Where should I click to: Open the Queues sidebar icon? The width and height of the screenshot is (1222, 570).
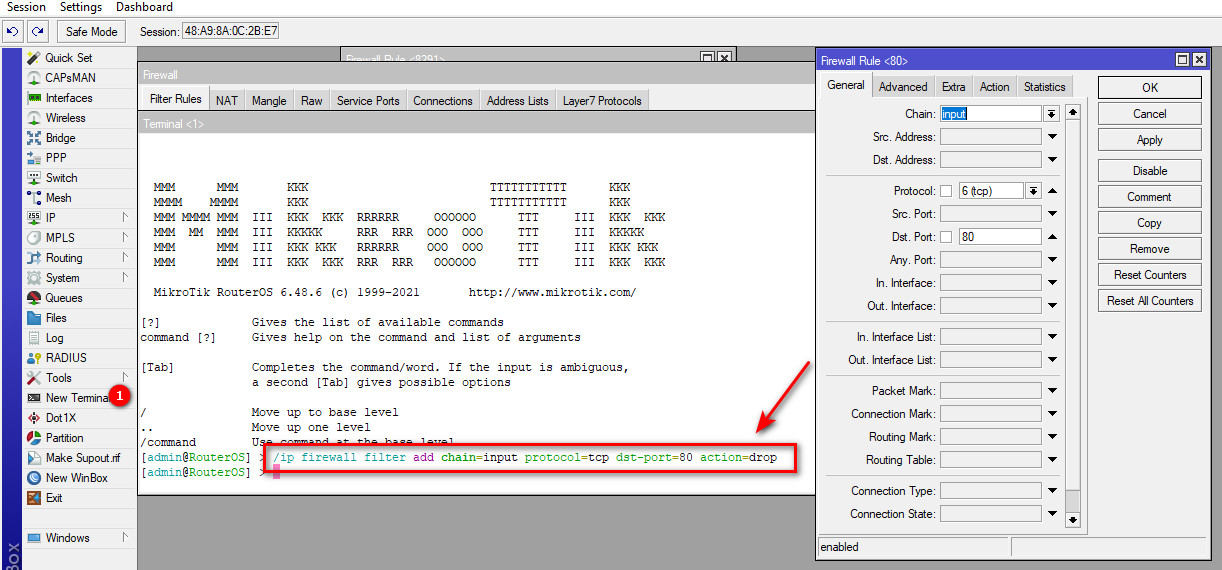(x=34, y=298)
